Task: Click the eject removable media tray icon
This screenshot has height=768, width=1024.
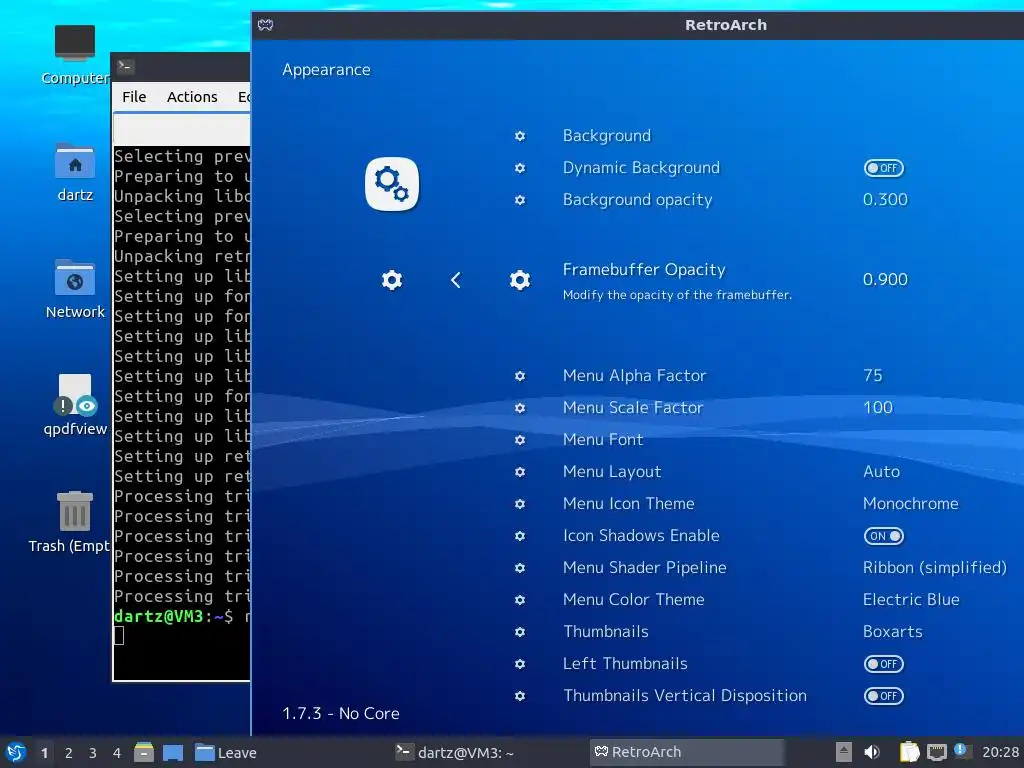Action: click(x=844, y=752)
